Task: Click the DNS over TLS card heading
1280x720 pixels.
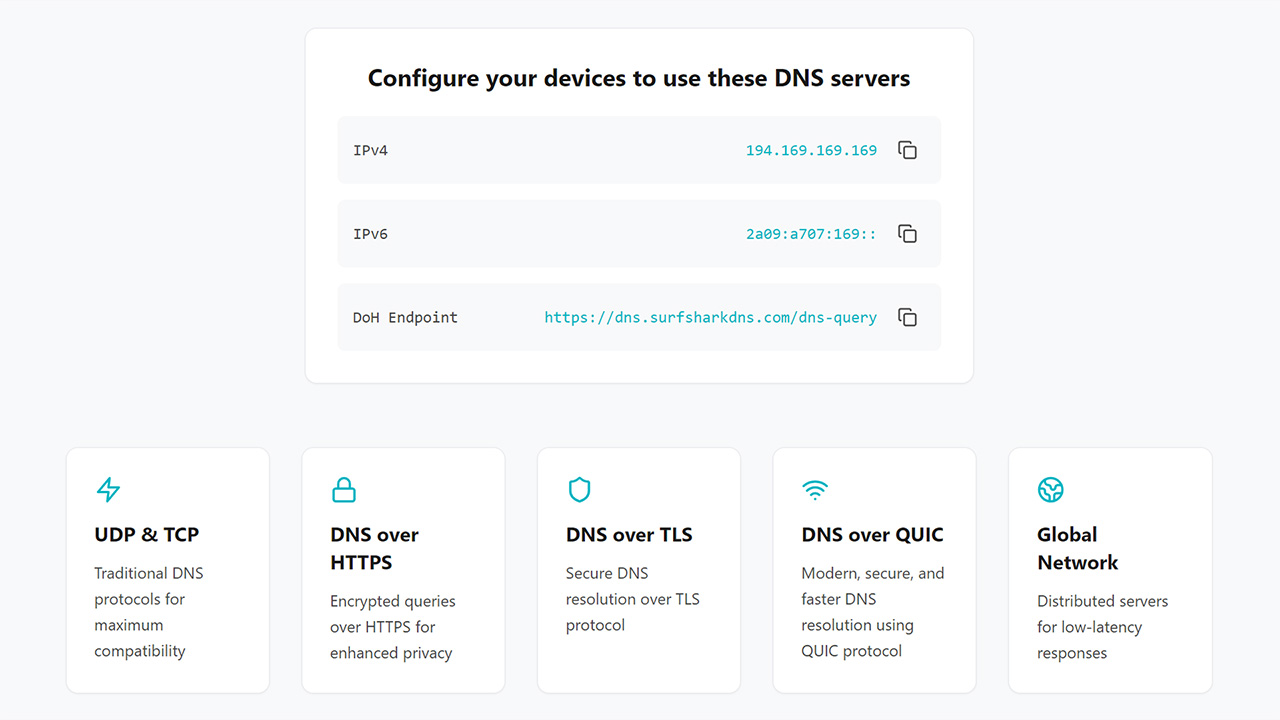Action: 629,534
